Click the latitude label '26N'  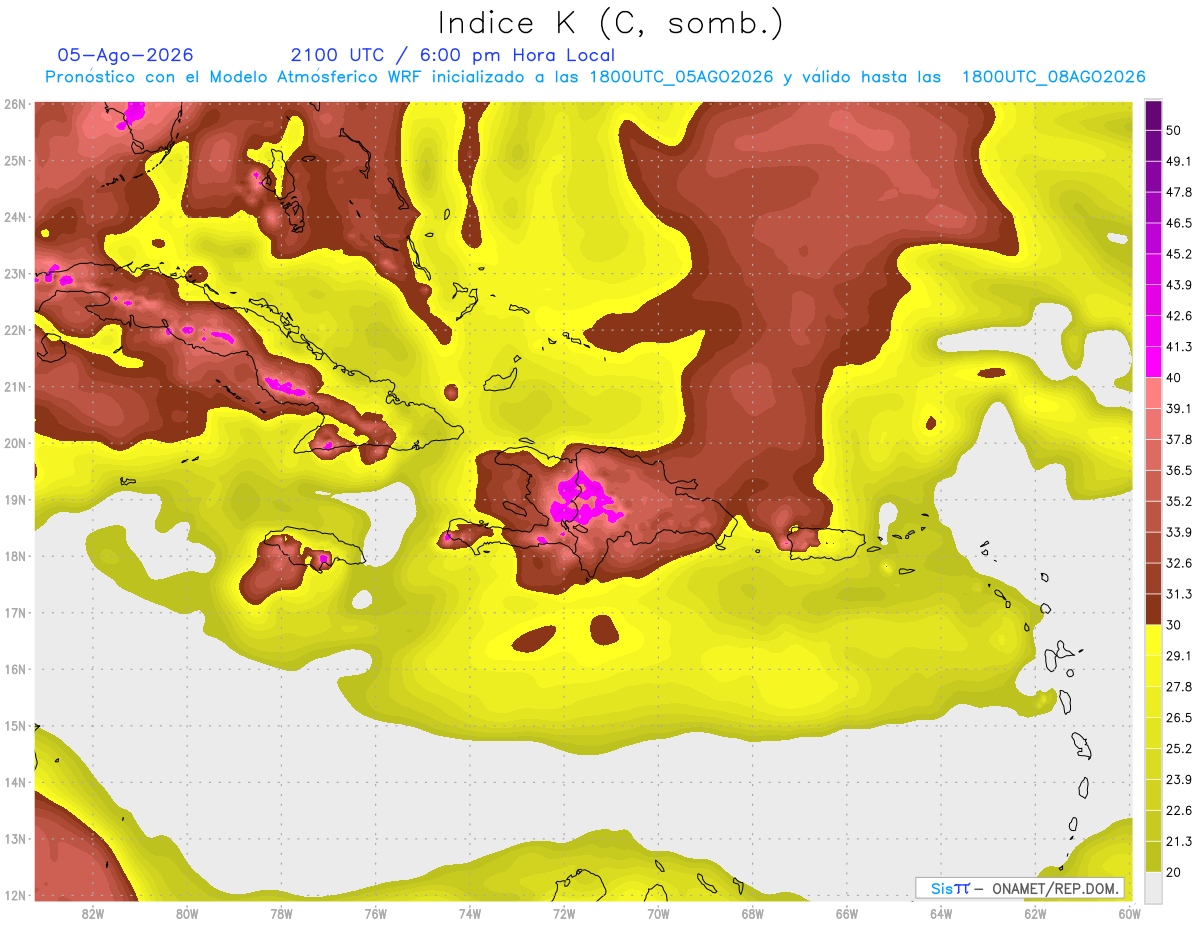point(15,104)
